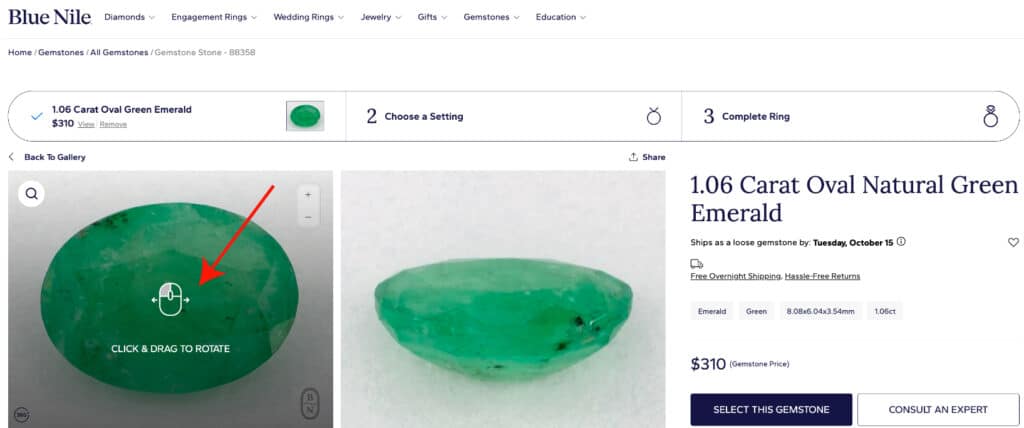This screenshot has width=1024, height=428.
Task: Open the Education menu
Action: (560, 17)
